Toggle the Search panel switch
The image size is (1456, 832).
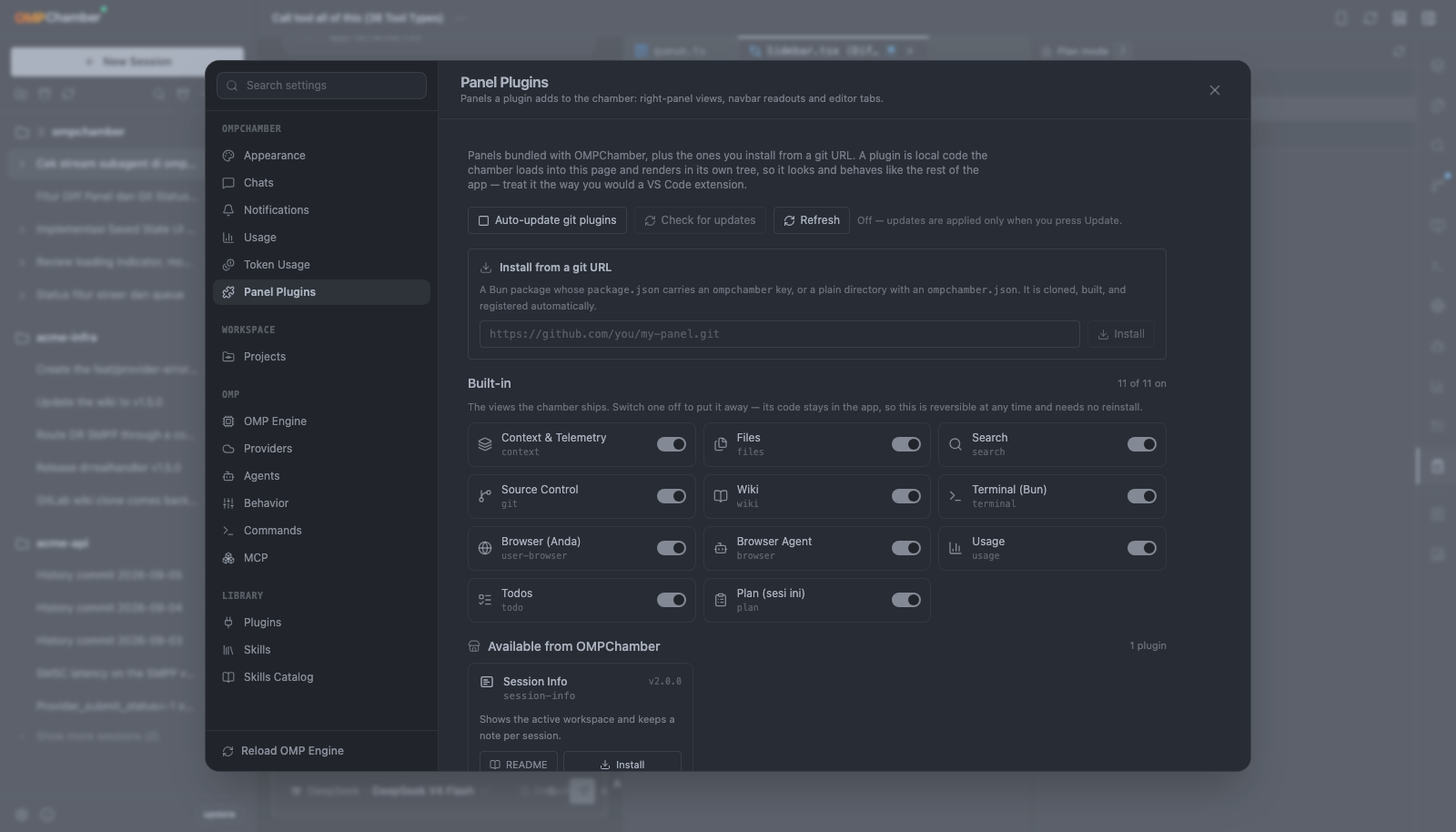(1142, 444)
